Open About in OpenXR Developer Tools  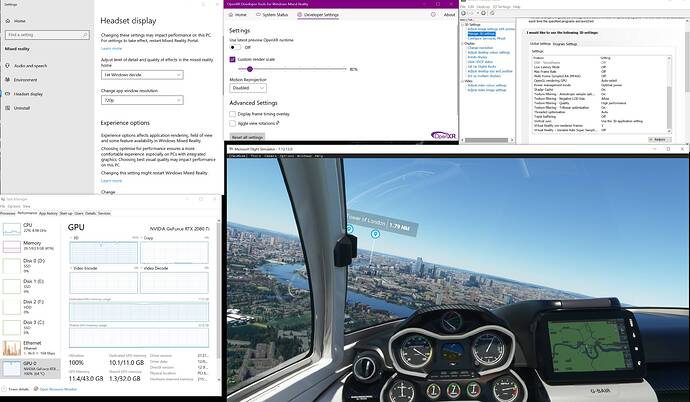coord(449,15)
